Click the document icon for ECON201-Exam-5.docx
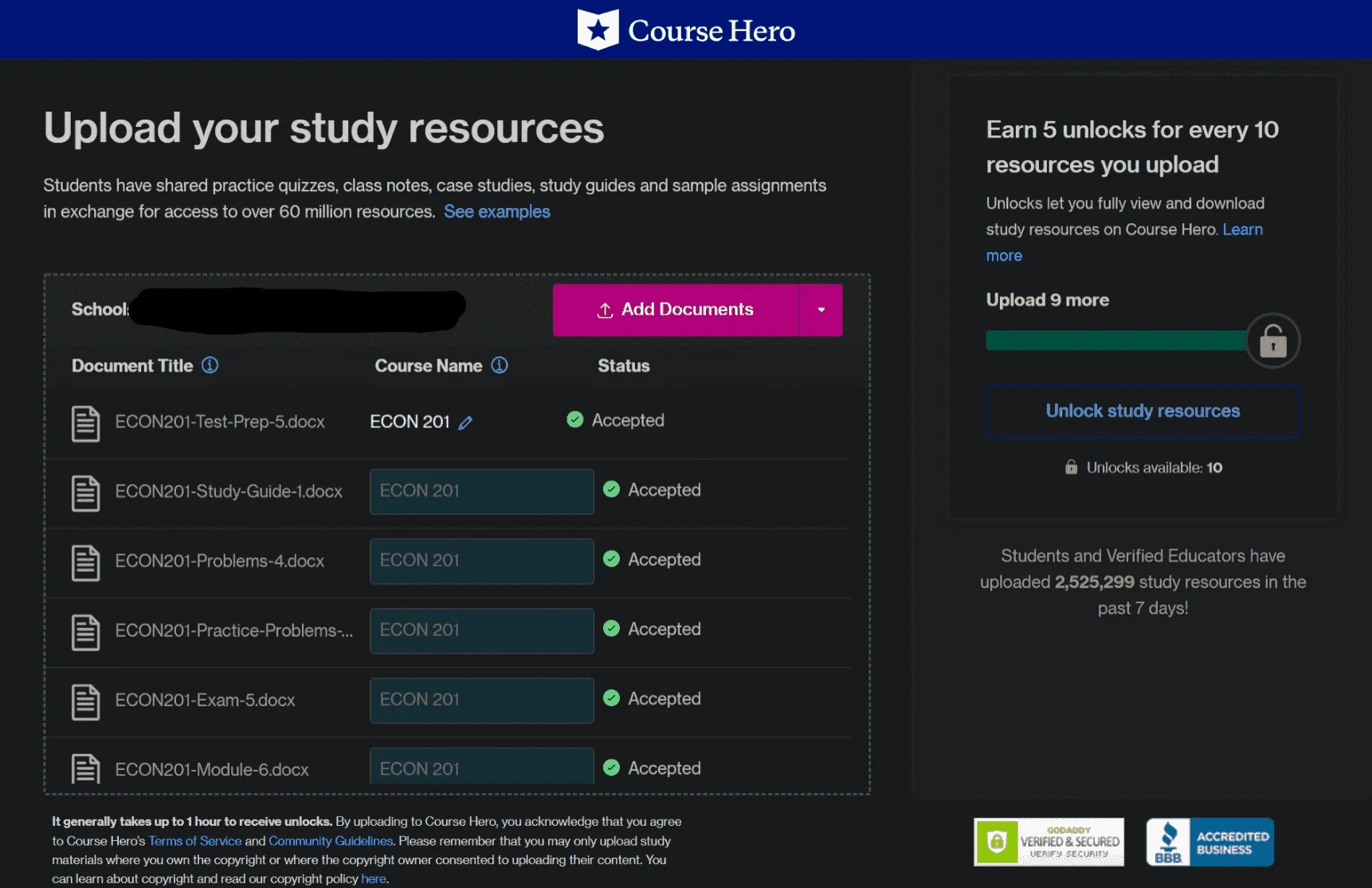Viewport: 1372px width, 888px height. click(86, 701)
